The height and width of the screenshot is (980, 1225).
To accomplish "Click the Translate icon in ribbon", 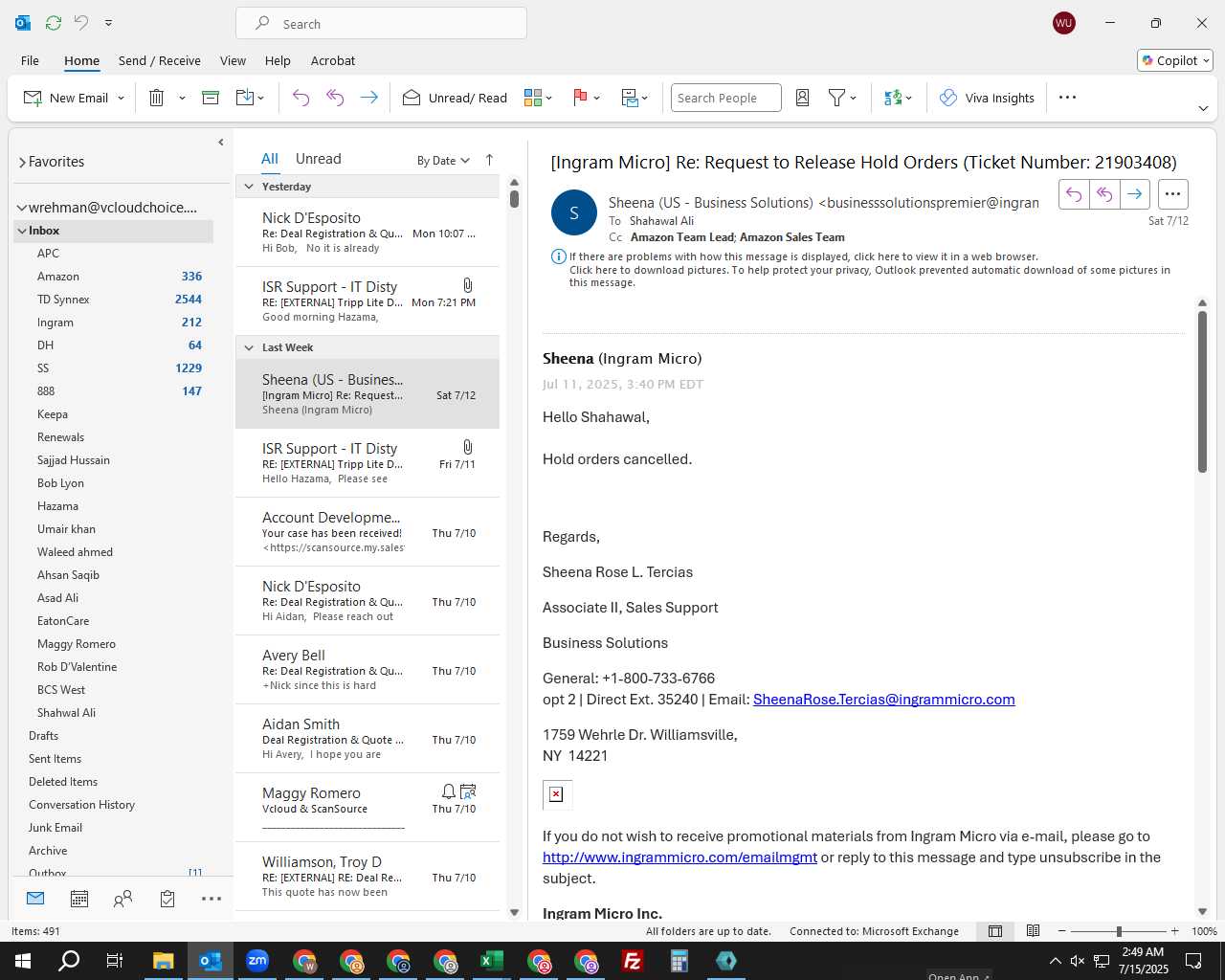I will pos(893,98).
